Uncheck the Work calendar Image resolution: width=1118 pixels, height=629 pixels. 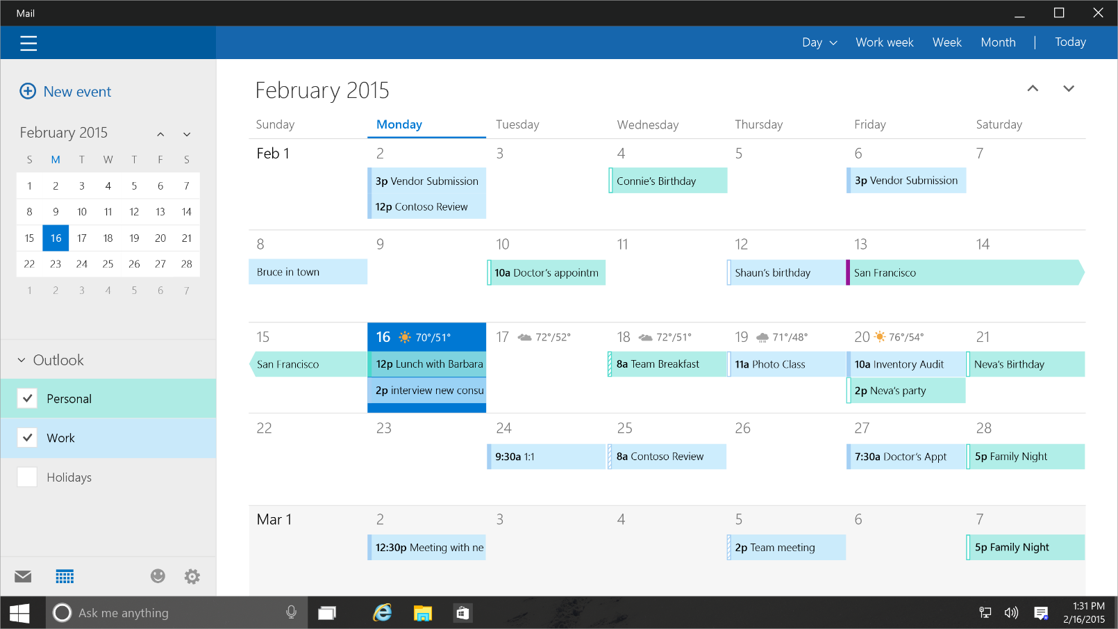27,437
